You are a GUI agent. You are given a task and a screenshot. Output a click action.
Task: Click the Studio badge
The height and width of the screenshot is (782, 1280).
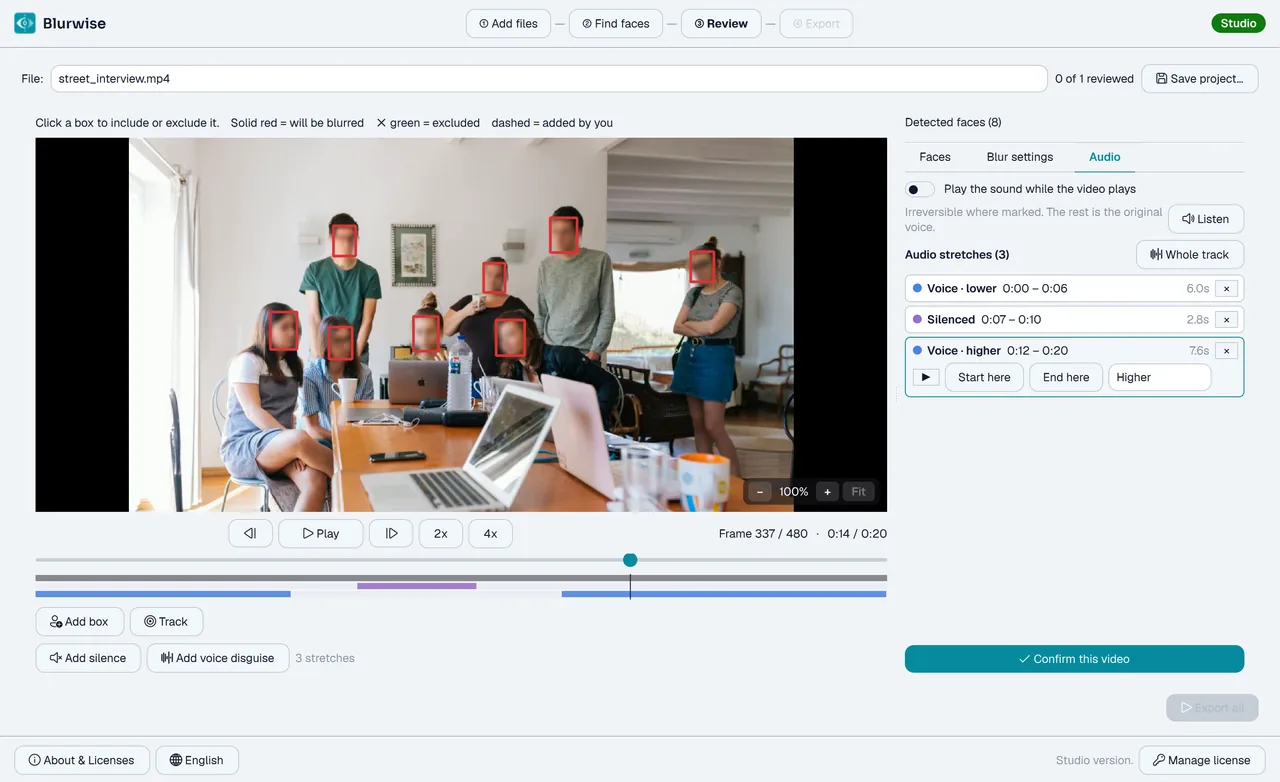coord(1238,23)
